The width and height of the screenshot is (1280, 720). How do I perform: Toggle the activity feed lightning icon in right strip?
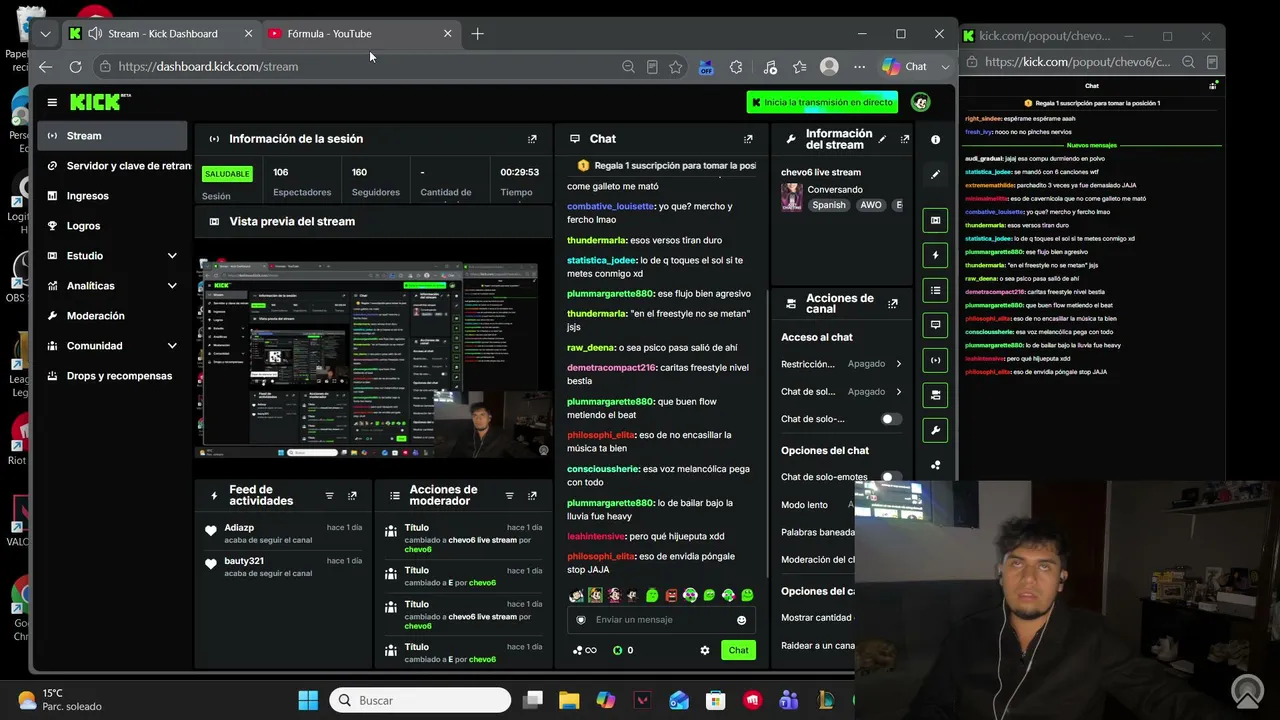[935, 255]
